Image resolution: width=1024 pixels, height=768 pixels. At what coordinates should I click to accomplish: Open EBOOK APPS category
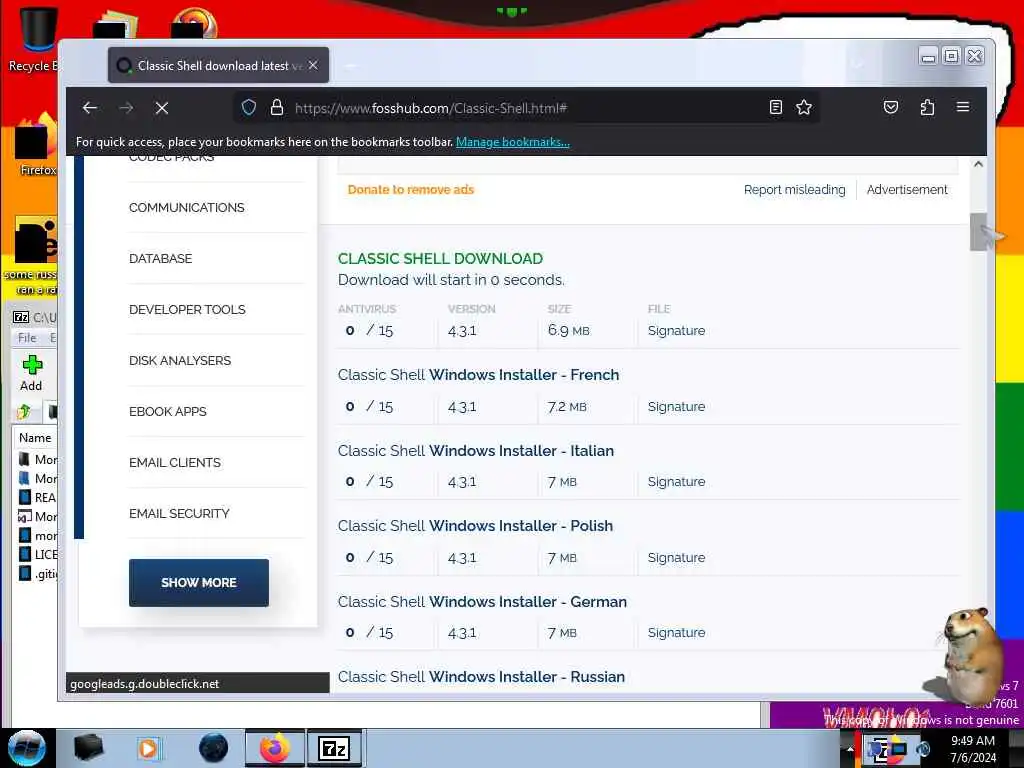(168, 411)
